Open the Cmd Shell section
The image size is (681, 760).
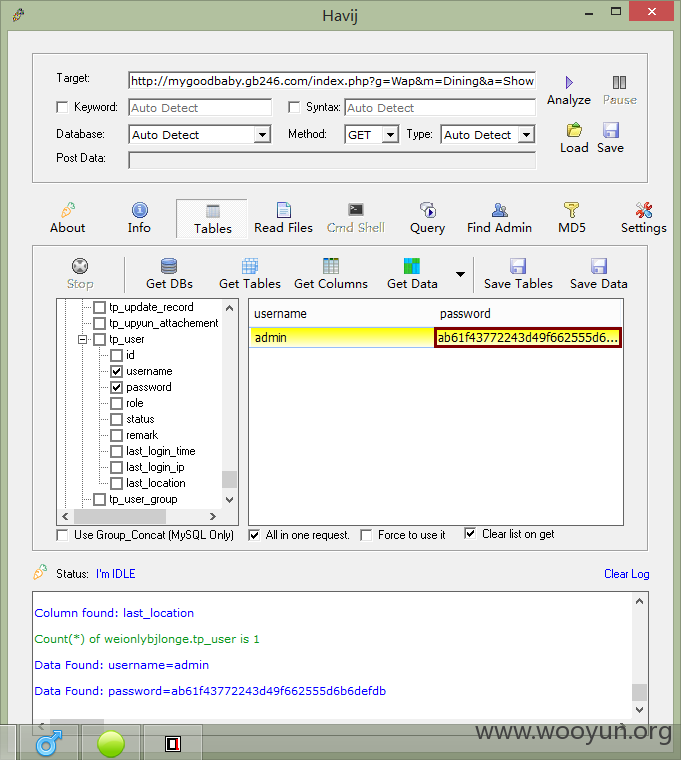point(356,218)
